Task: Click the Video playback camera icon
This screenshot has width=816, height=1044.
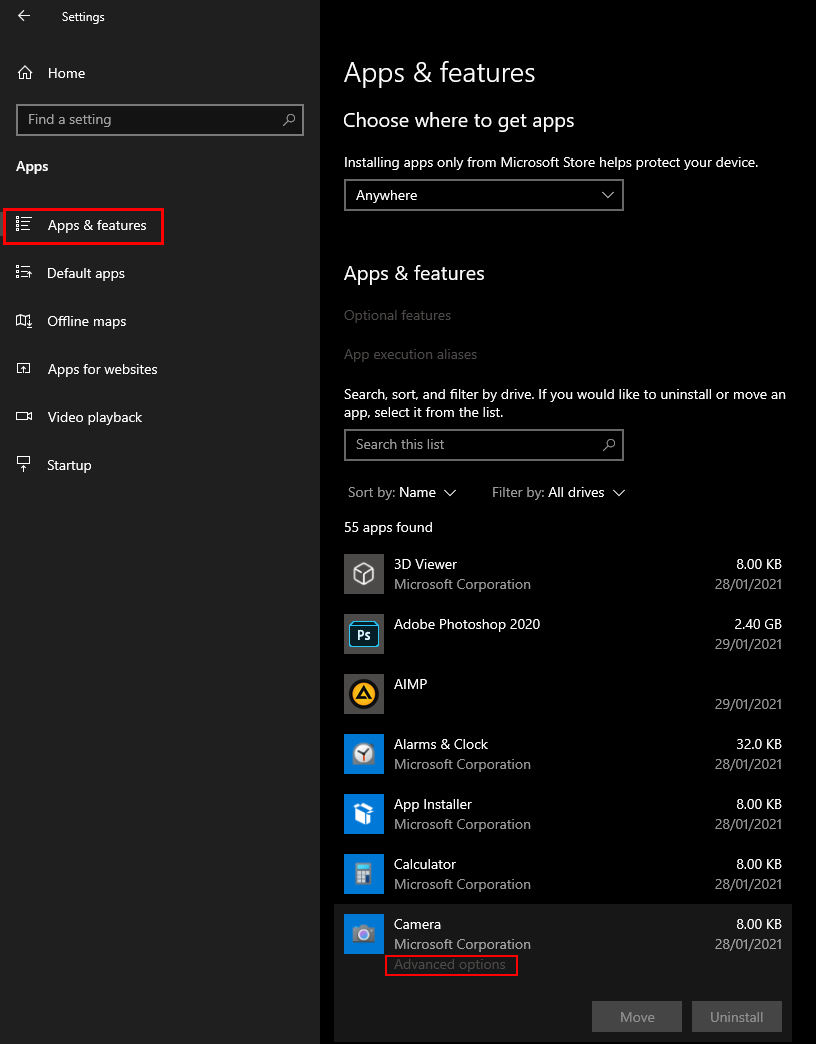Action: tap(24, 417)
